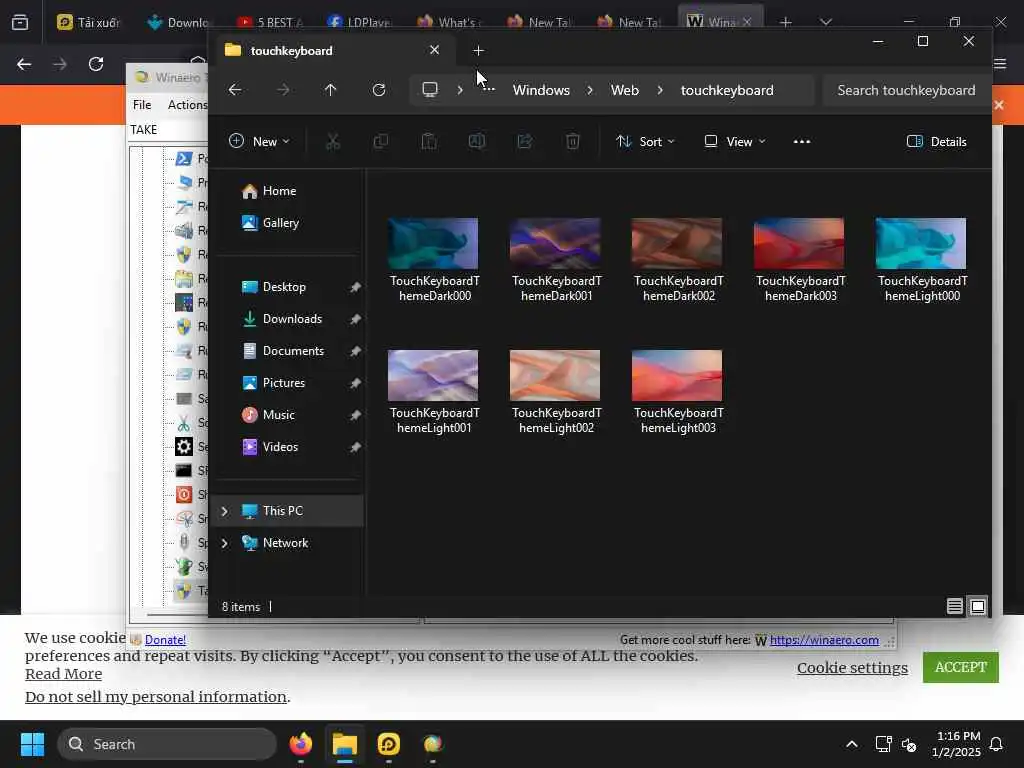Click the browser back arrow
The height and width of the screenshot is (768, 1024).
(x=24, y=64)
